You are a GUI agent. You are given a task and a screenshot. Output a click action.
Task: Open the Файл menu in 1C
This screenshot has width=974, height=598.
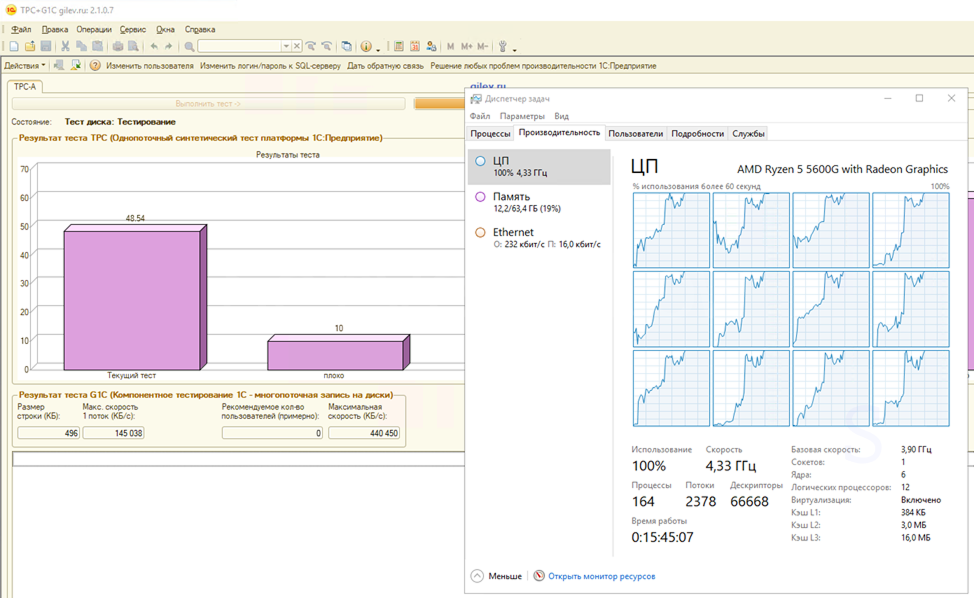tap(21, 29)
